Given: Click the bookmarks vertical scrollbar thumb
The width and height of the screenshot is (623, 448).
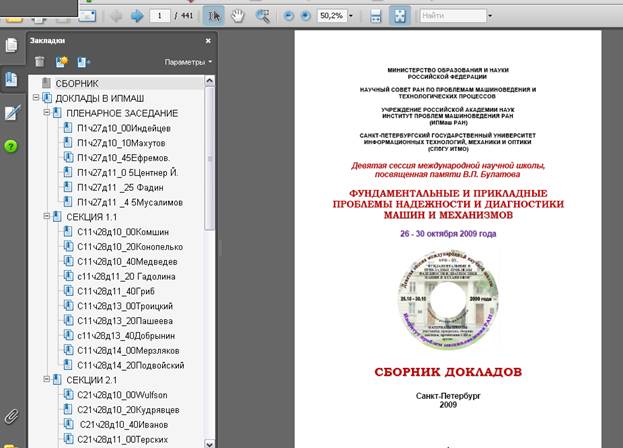Looking at the screenshot, I should [x=209, y=159].
